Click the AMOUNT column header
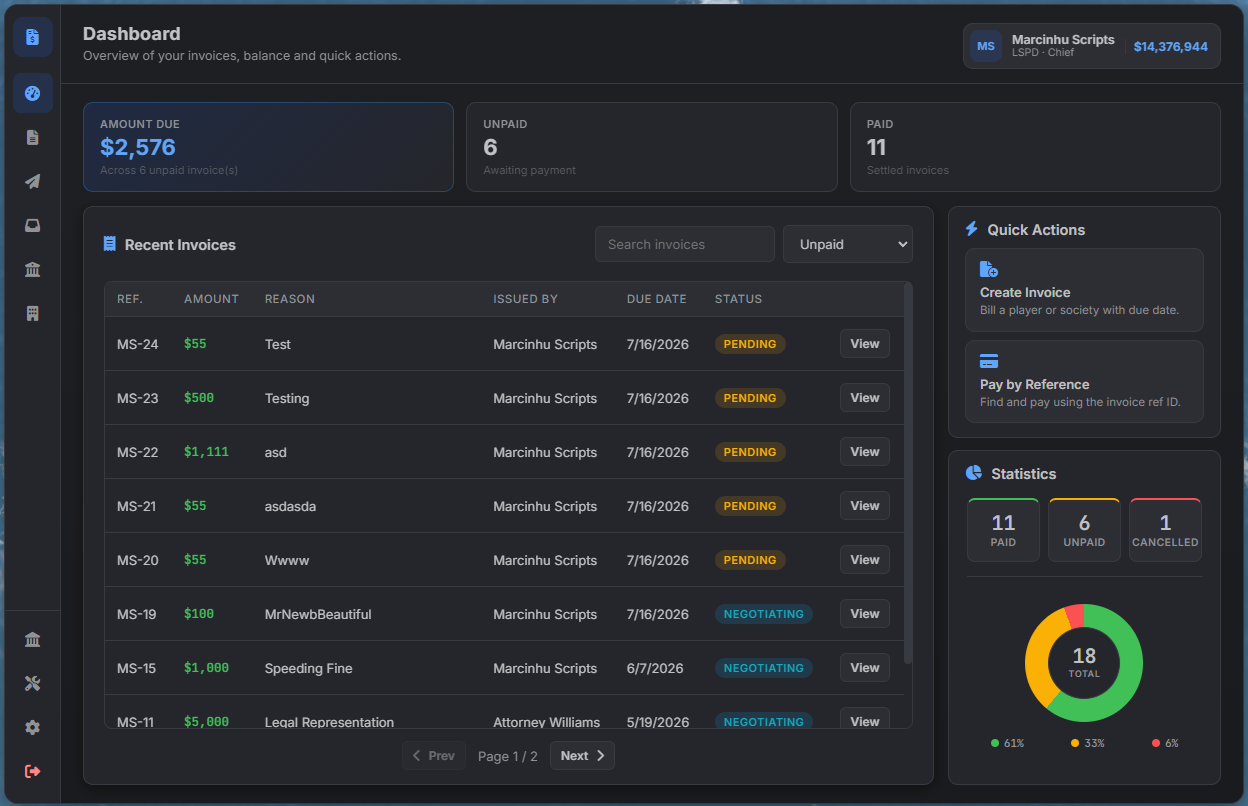The height and width of the screenshot is (806, 1248). (x=211, y=299)
